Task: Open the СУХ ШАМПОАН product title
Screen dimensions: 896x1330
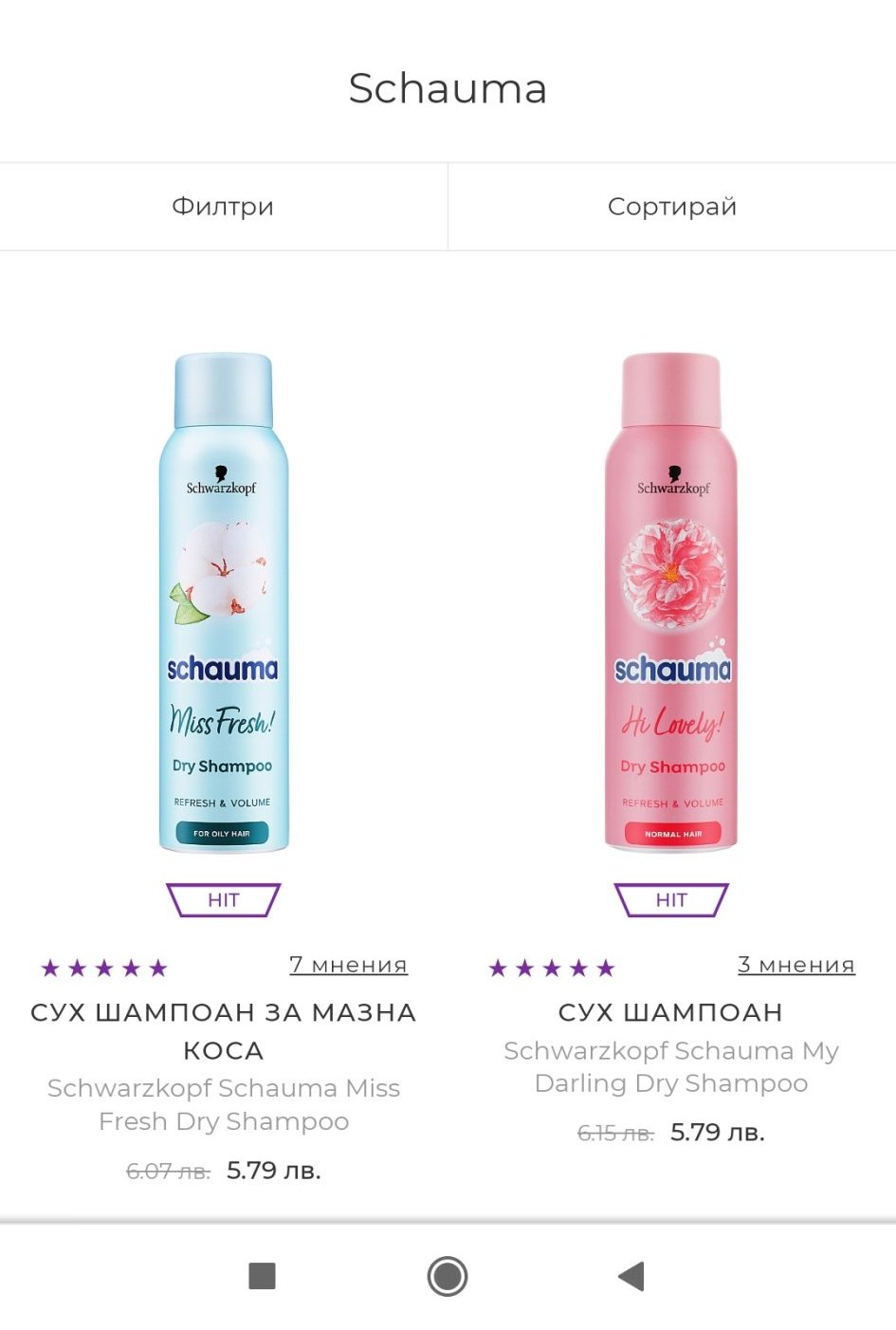Action: pyautogui.click(x=671, y=1012)
